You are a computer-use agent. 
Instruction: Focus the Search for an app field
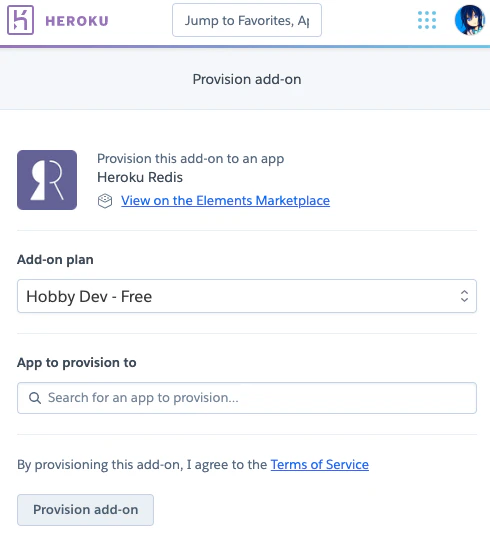click(247, 398)
